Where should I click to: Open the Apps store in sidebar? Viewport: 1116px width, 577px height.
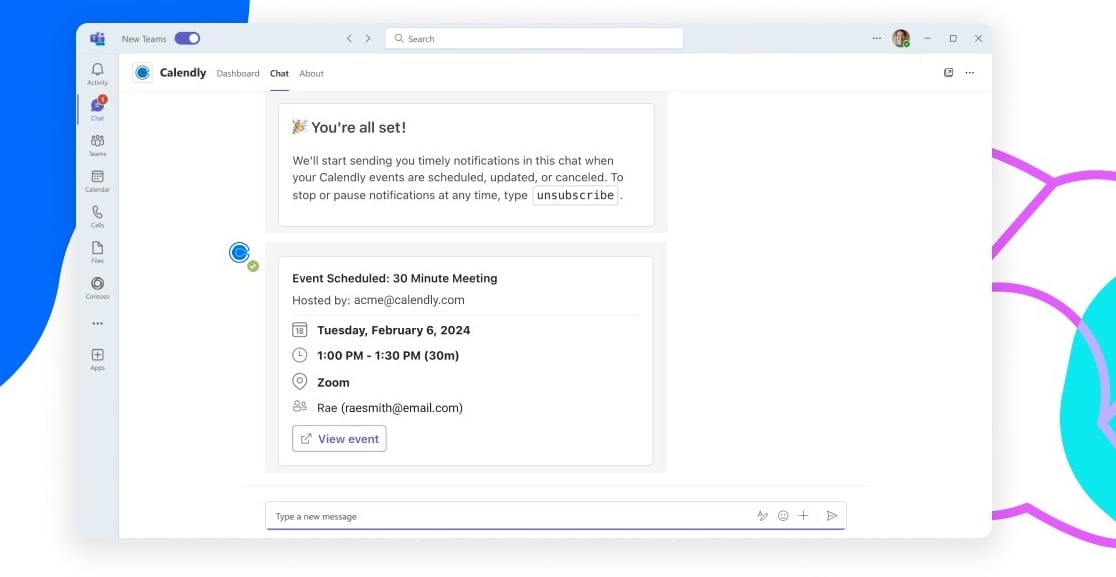[98, 359]
